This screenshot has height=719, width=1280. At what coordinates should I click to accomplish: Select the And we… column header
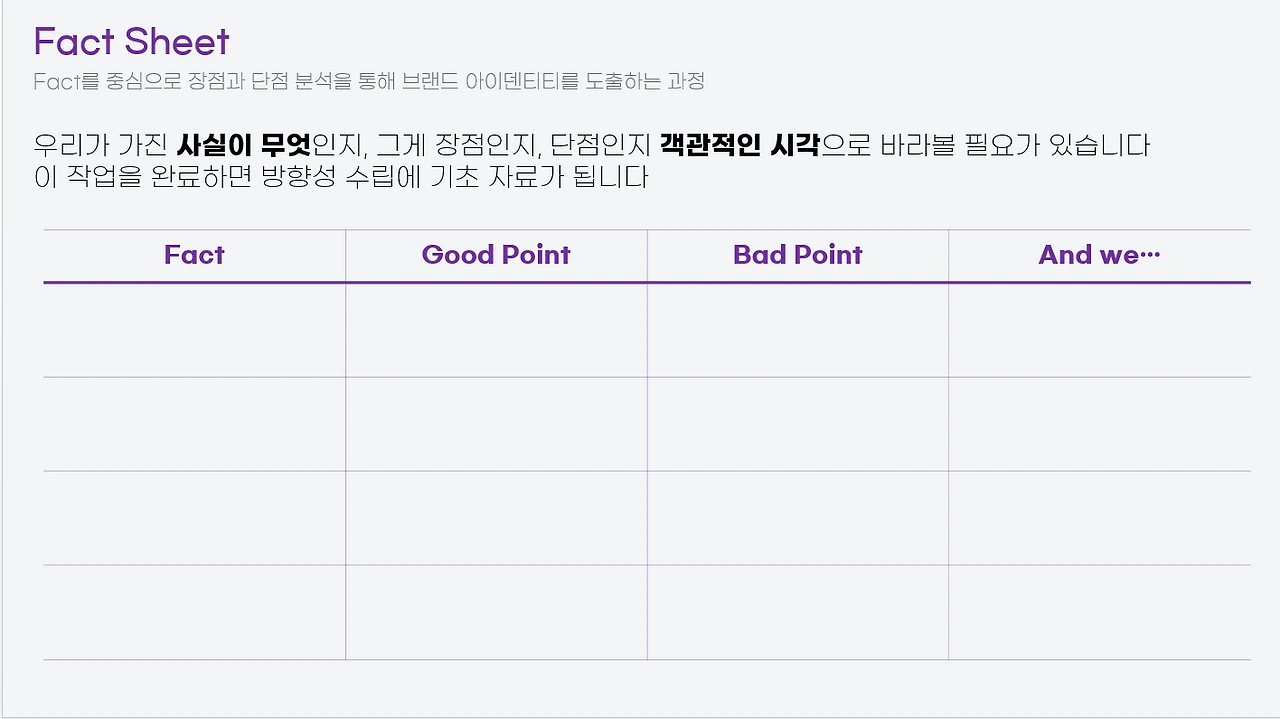point(1099,255)
